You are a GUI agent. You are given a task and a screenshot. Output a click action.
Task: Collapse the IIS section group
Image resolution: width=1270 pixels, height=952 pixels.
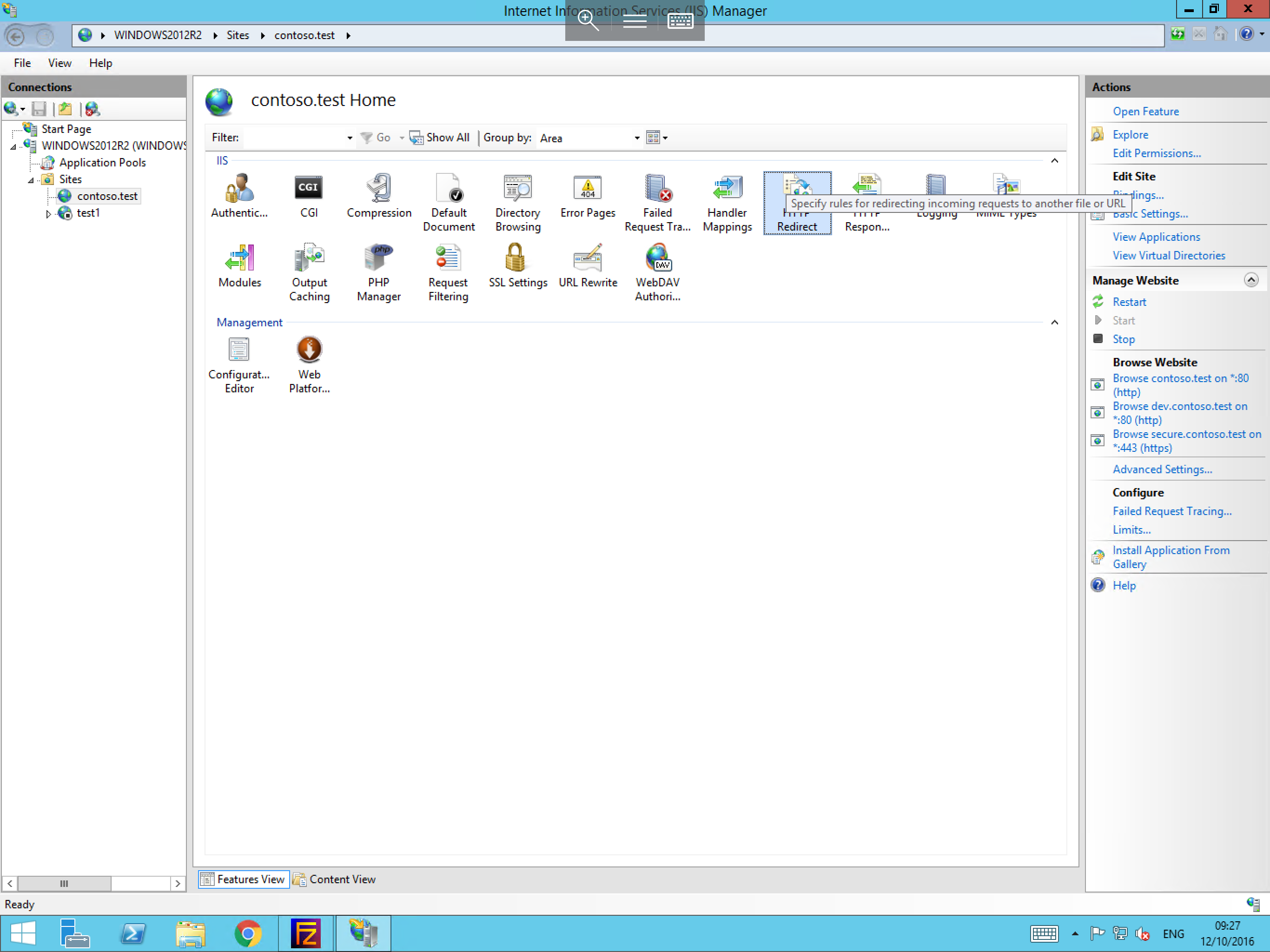click(x=1055, y=161)
